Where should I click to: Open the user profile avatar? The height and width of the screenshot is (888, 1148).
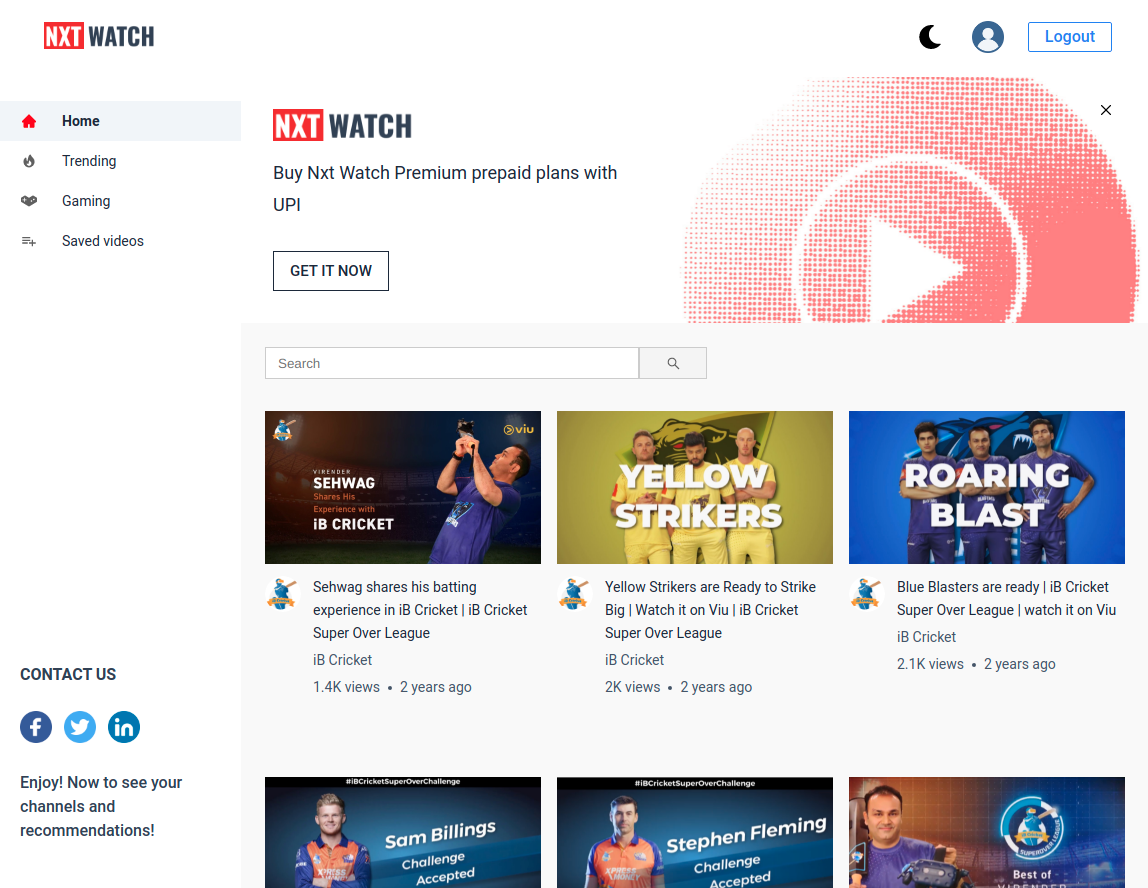point(988,37)
